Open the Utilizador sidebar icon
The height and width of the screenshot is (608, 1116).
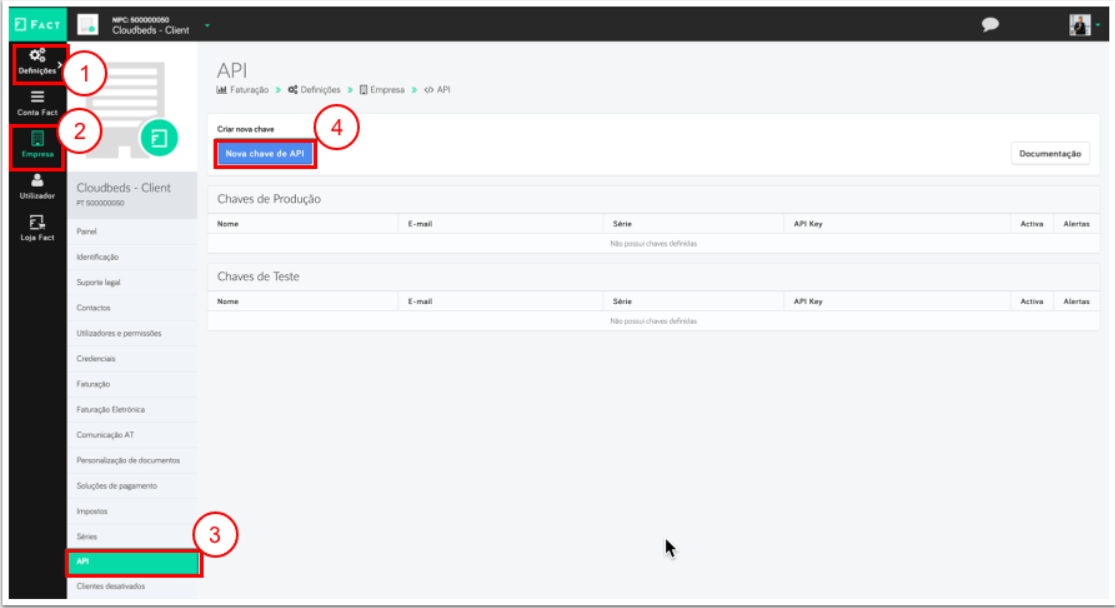(37, 186)
